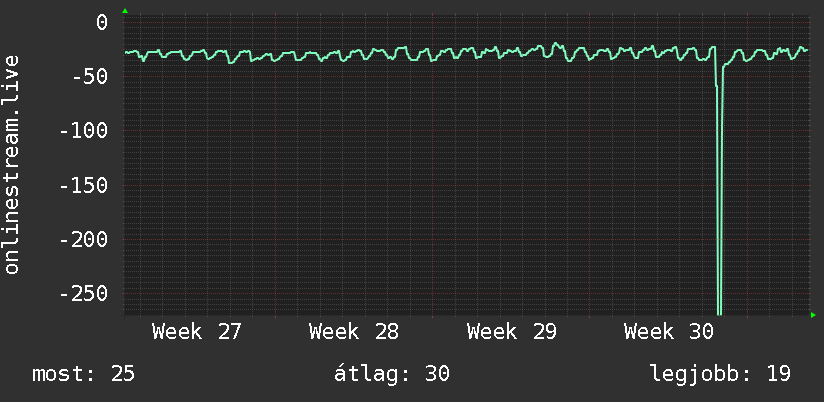824x402 pixels.
Task: Click the Week 28 axis label
Action: pyautogui.click(x=354, y=332)
